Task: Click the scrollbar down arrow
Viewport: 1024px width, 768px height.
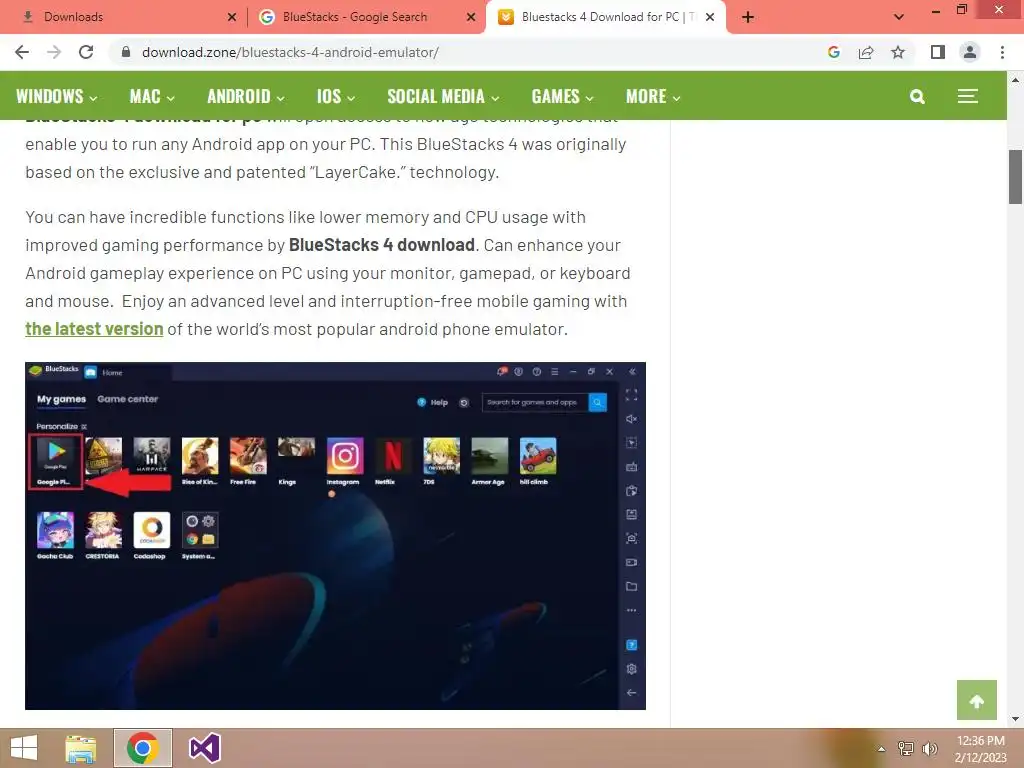Action: point(1015,719)
